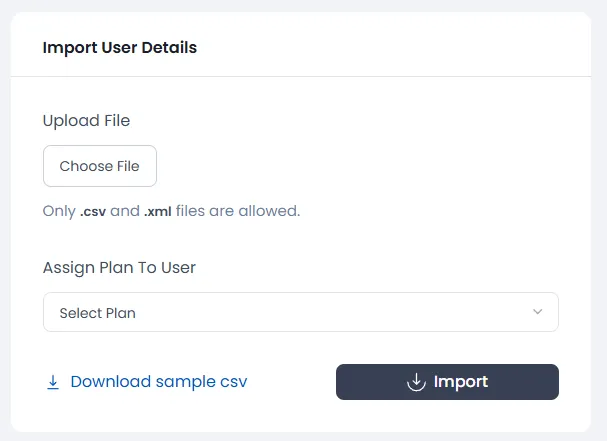Click the "files are allowed" helper text

point(238,211)
